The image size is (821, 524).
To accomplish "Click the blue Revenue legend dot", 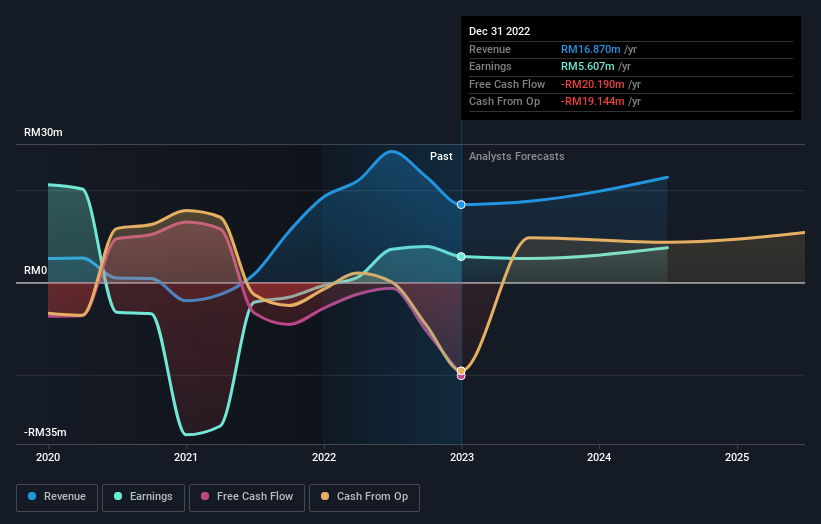I will click(32, 496).
